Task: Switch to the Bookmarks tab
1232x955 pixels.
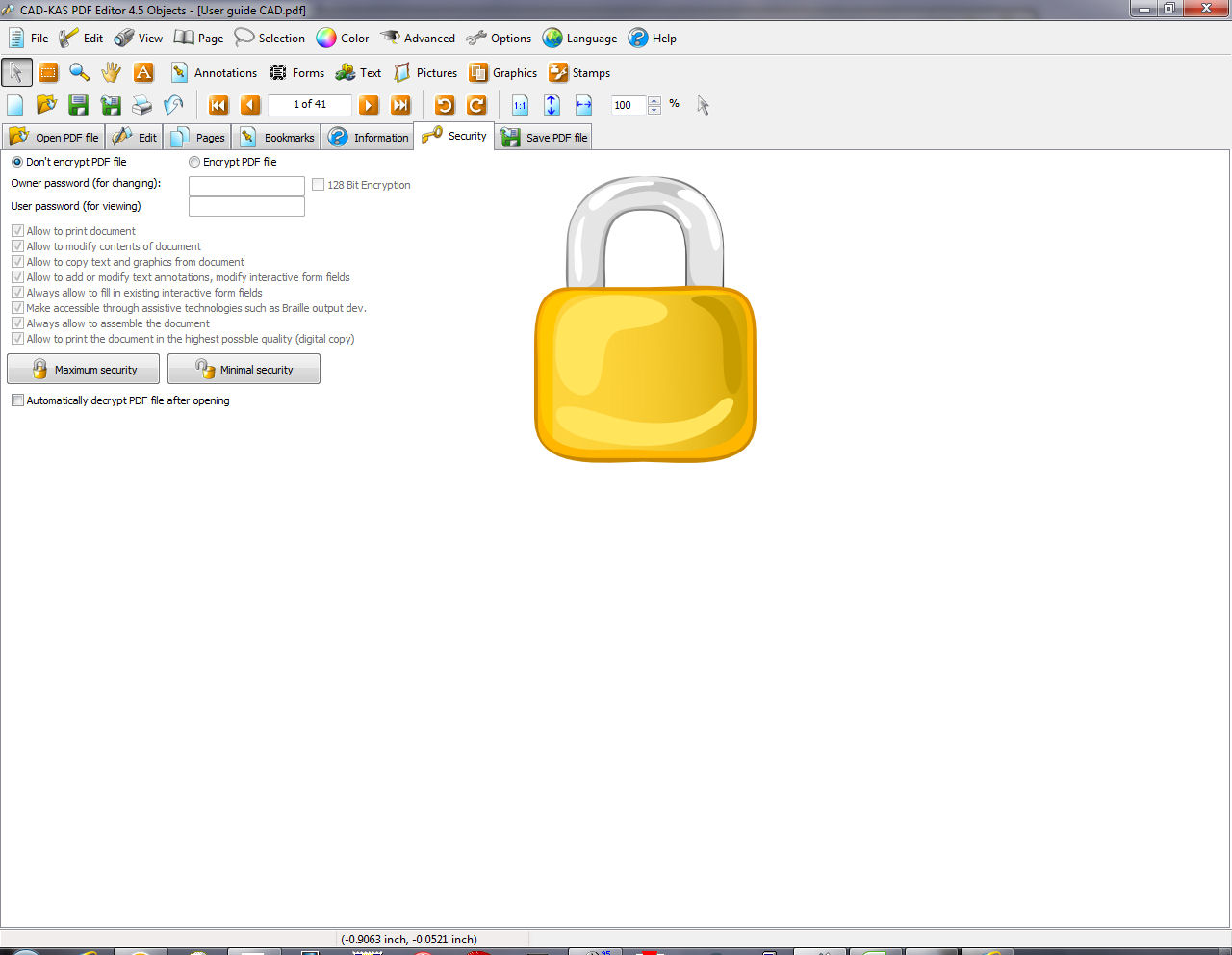Action: point(277,138)
